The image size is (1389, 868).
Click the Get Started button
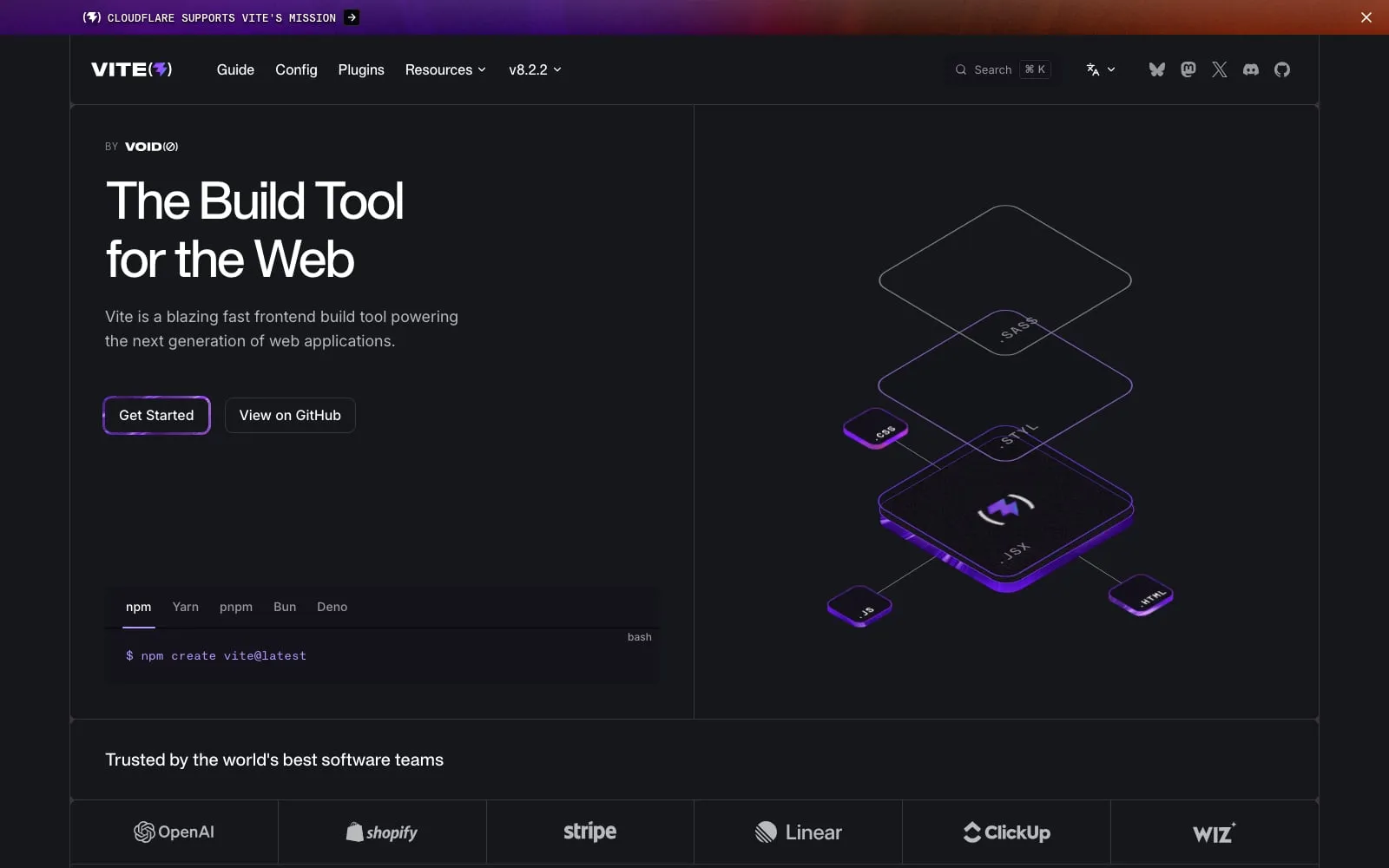point(156,415)
